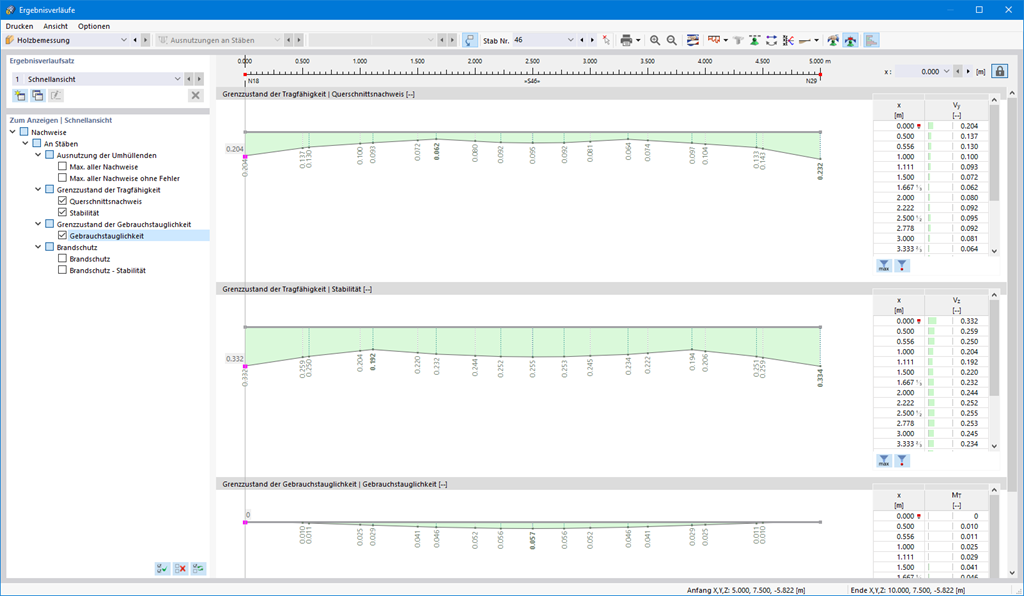
Task: Click the check all green icon below tree
Action: 163,569
